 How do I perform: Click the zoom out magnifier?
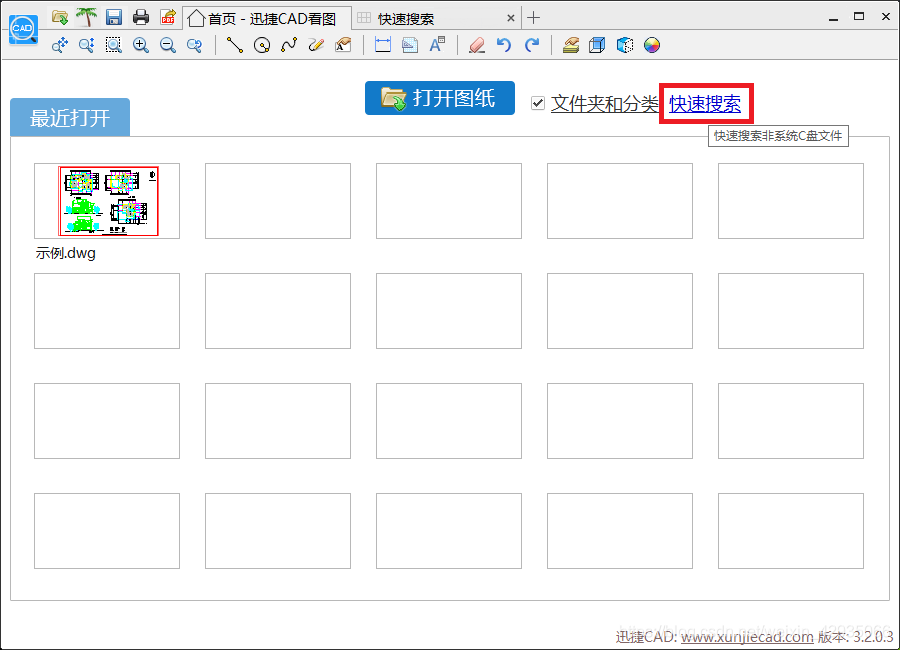pos(168,45)
